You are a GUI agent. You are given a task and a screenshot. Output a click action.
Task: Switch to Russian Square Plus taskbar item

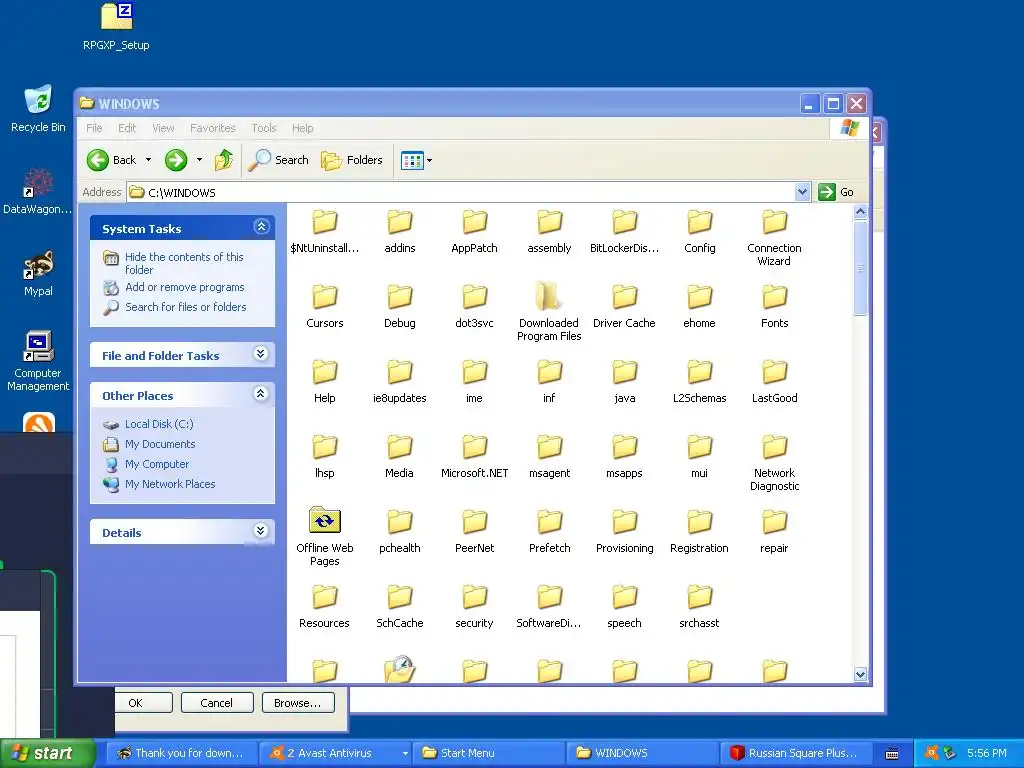794,753
